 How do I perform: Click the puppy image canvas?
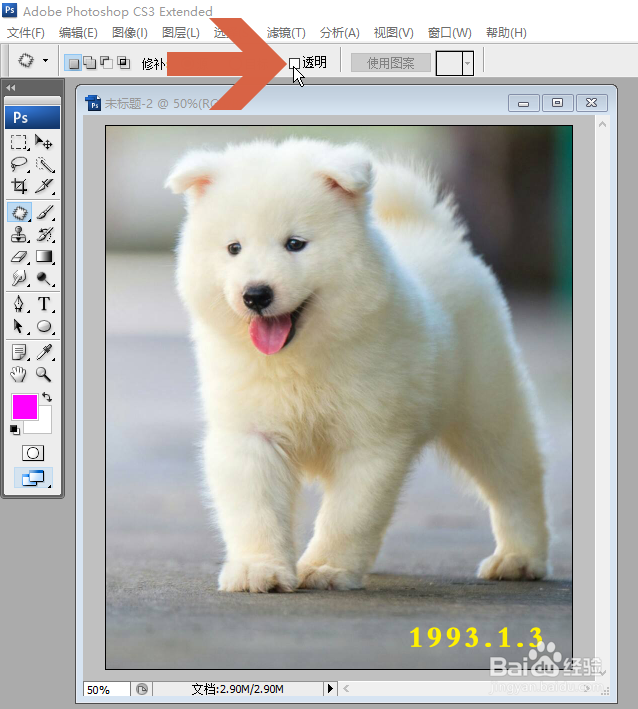point(339,397)
